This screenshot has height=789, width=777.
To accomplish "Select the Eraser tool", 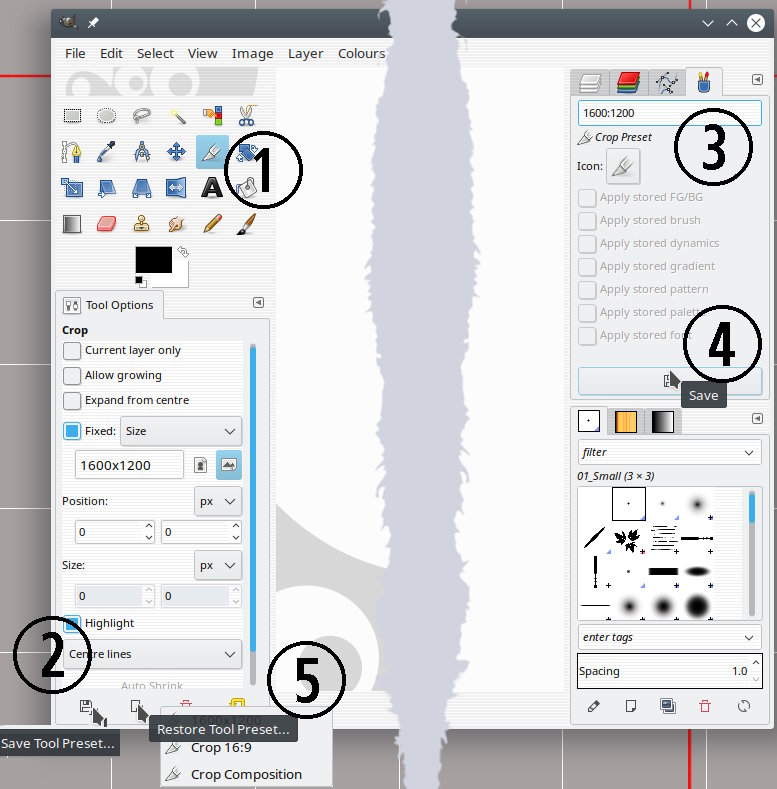I will coord(107,224).
